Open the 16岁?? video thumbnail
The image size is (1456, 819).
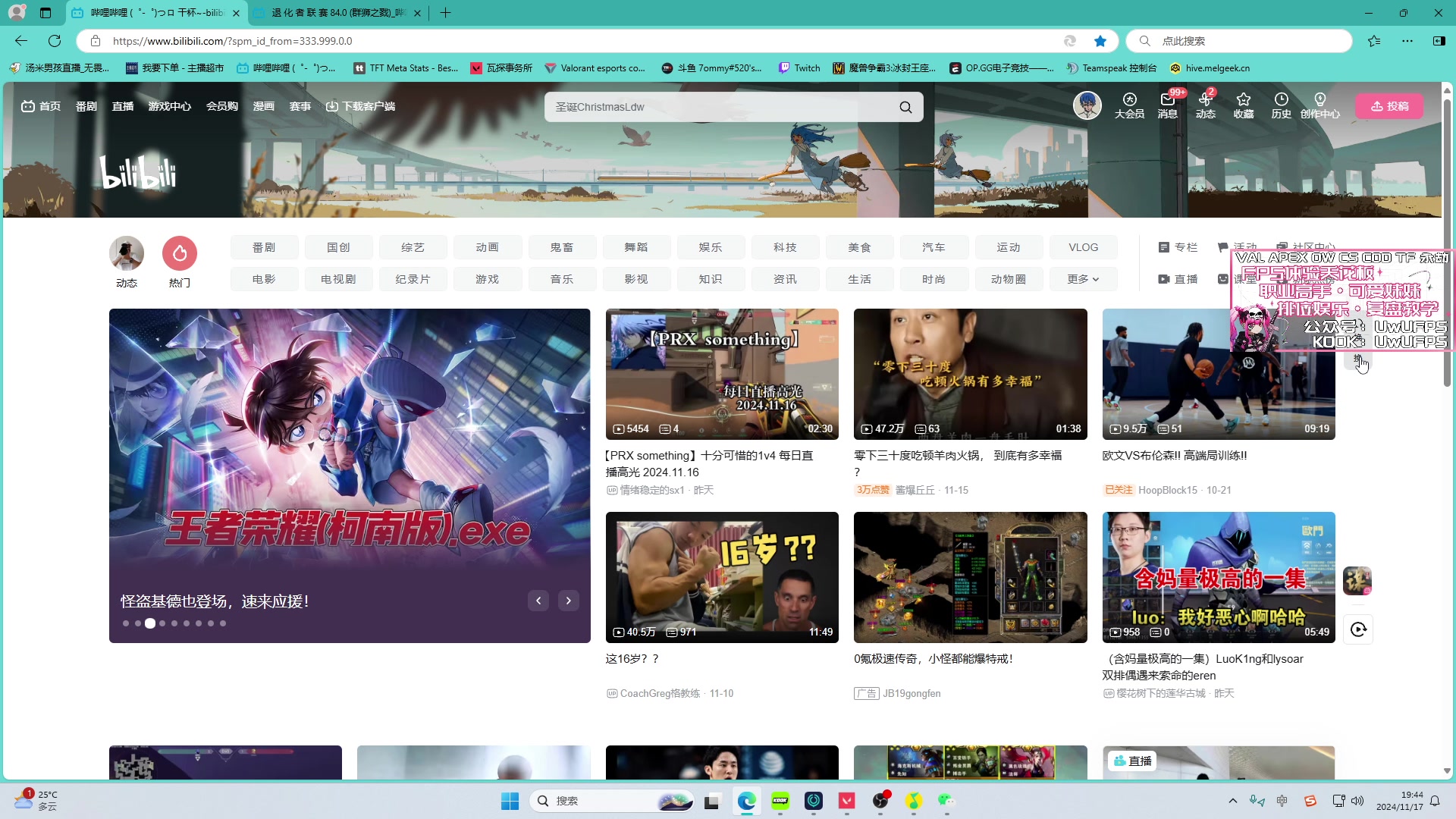[722, 577]
